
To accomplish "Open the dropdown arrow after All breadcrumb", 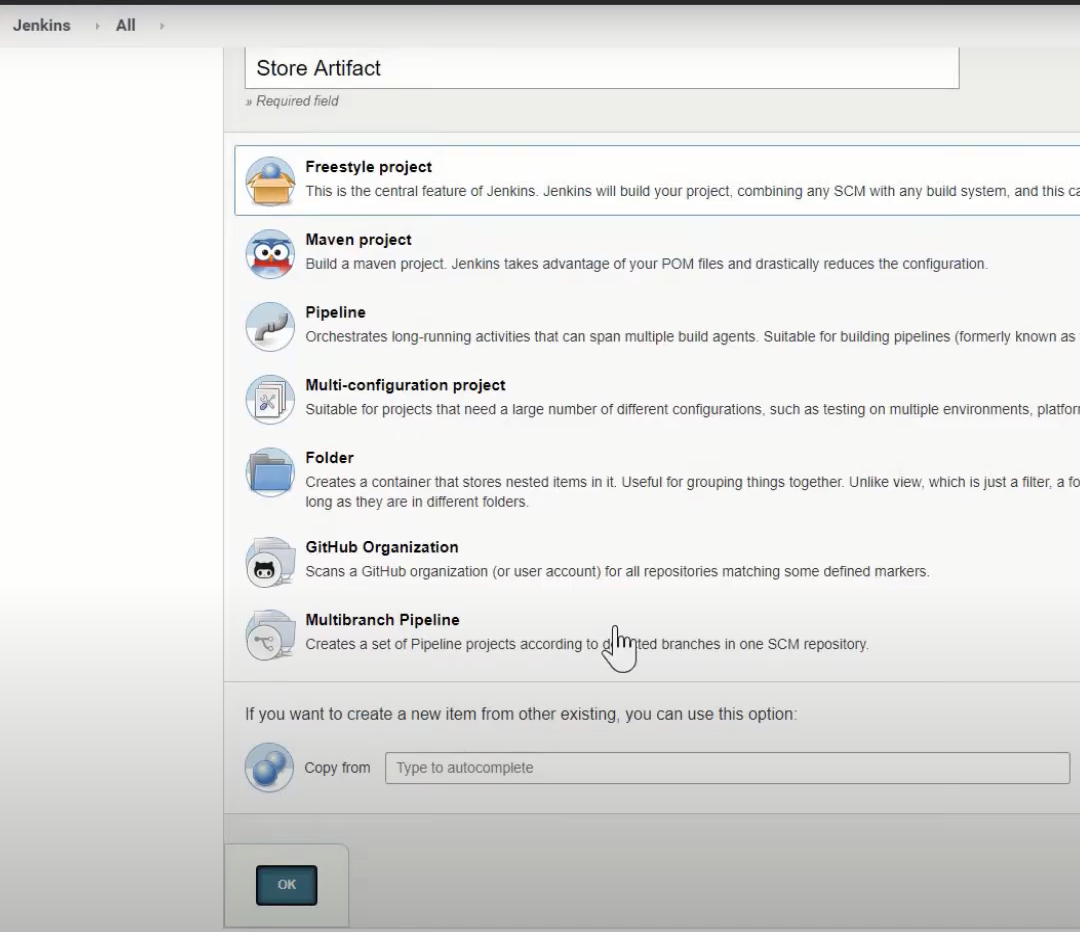I will pos(162,25).
